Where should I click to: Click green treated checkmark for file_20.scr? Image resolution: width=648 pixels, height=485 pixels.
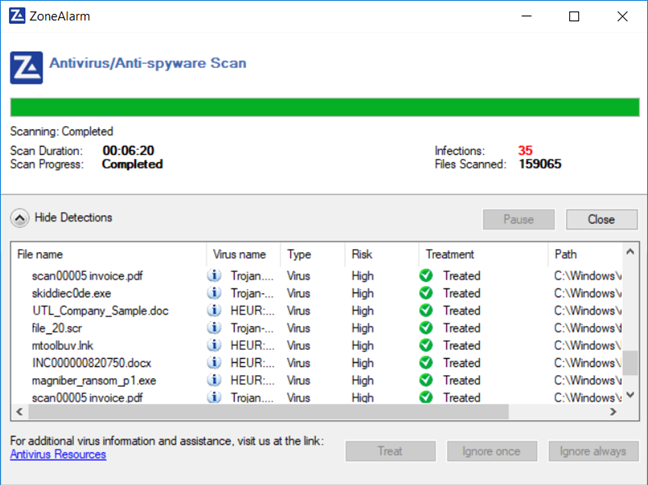pyautogui.click(x=426, y=328)
